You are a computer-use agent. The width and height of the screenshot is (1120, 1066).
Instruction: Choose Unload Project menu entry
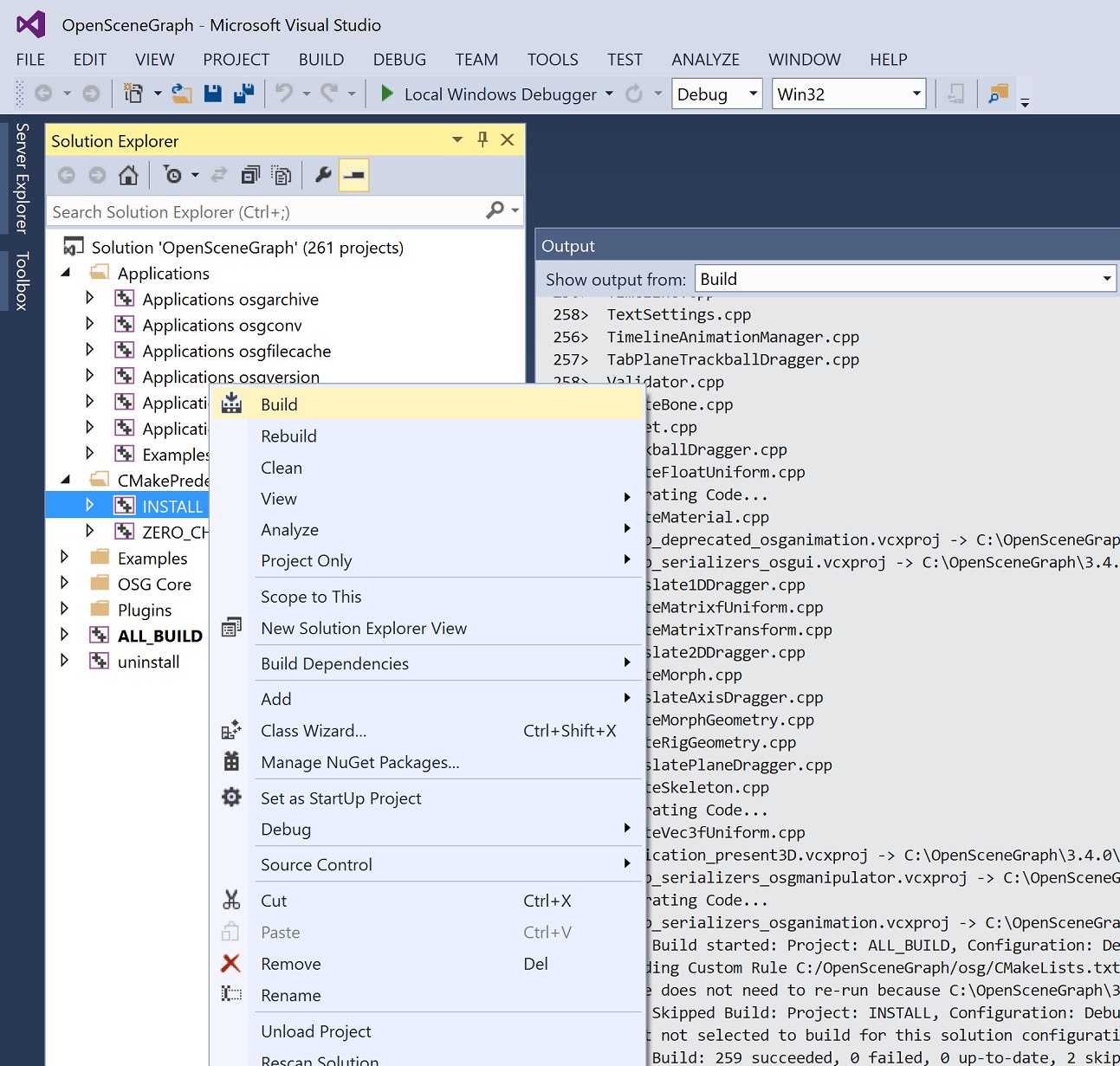(x=427, y=1031)
